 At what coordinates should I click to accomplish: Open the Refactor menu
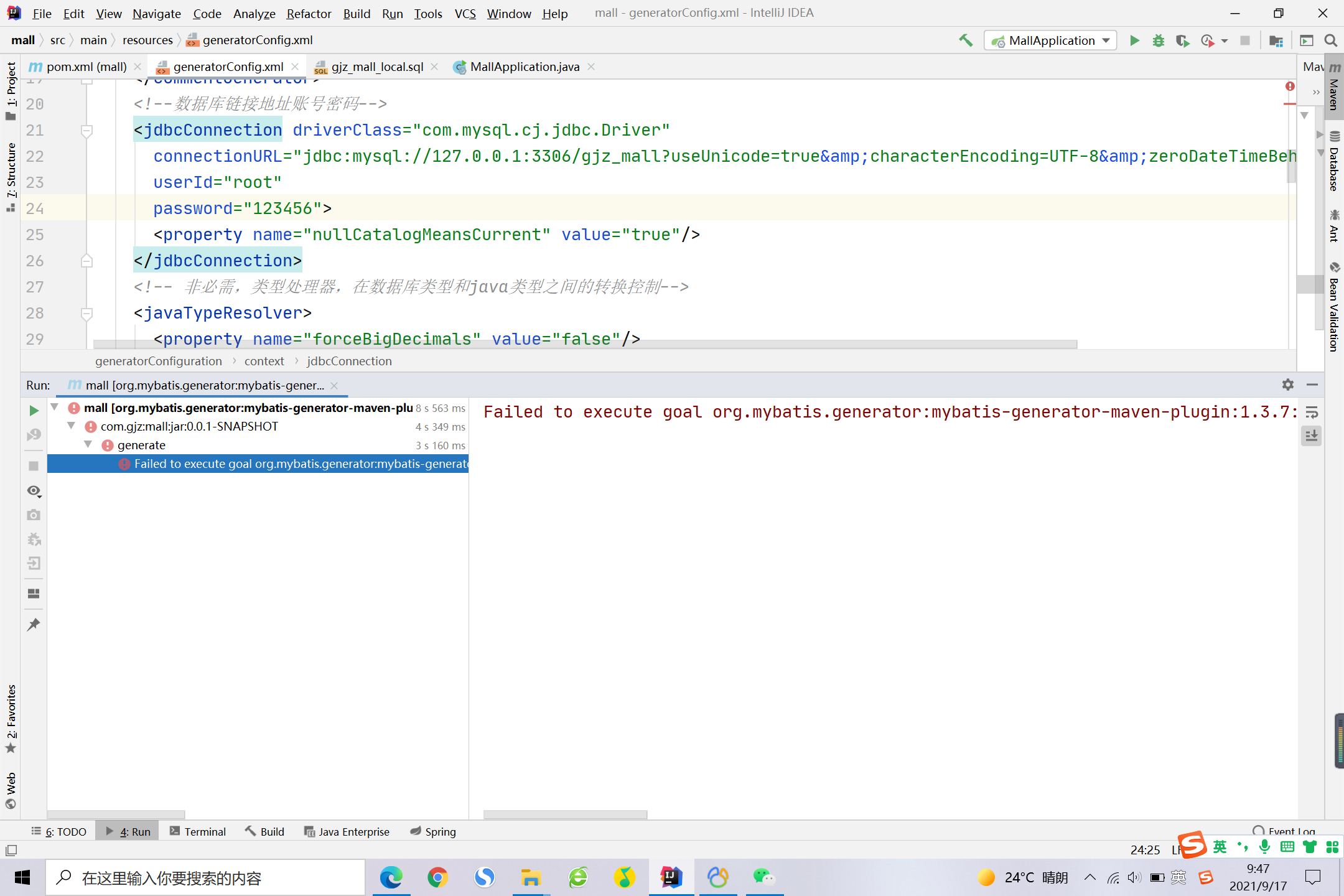[309, 13]
